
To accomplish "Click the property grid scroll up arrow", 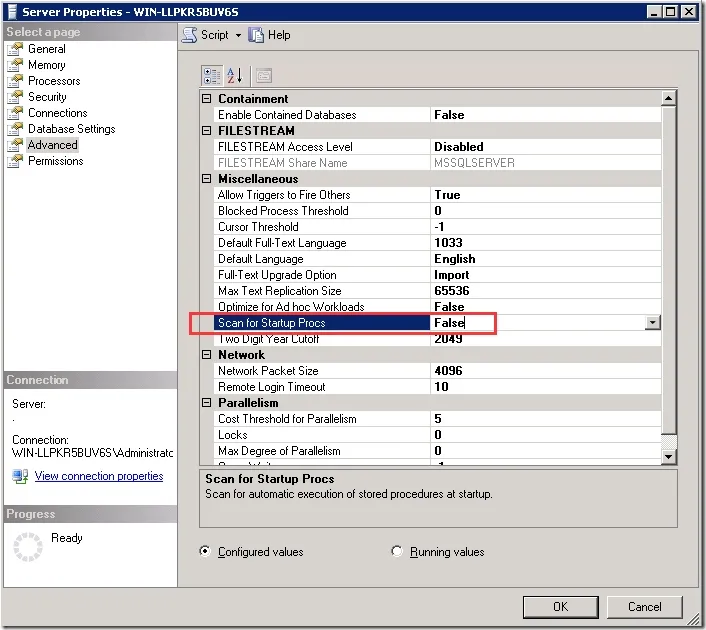I will click(x=669, y=98).
